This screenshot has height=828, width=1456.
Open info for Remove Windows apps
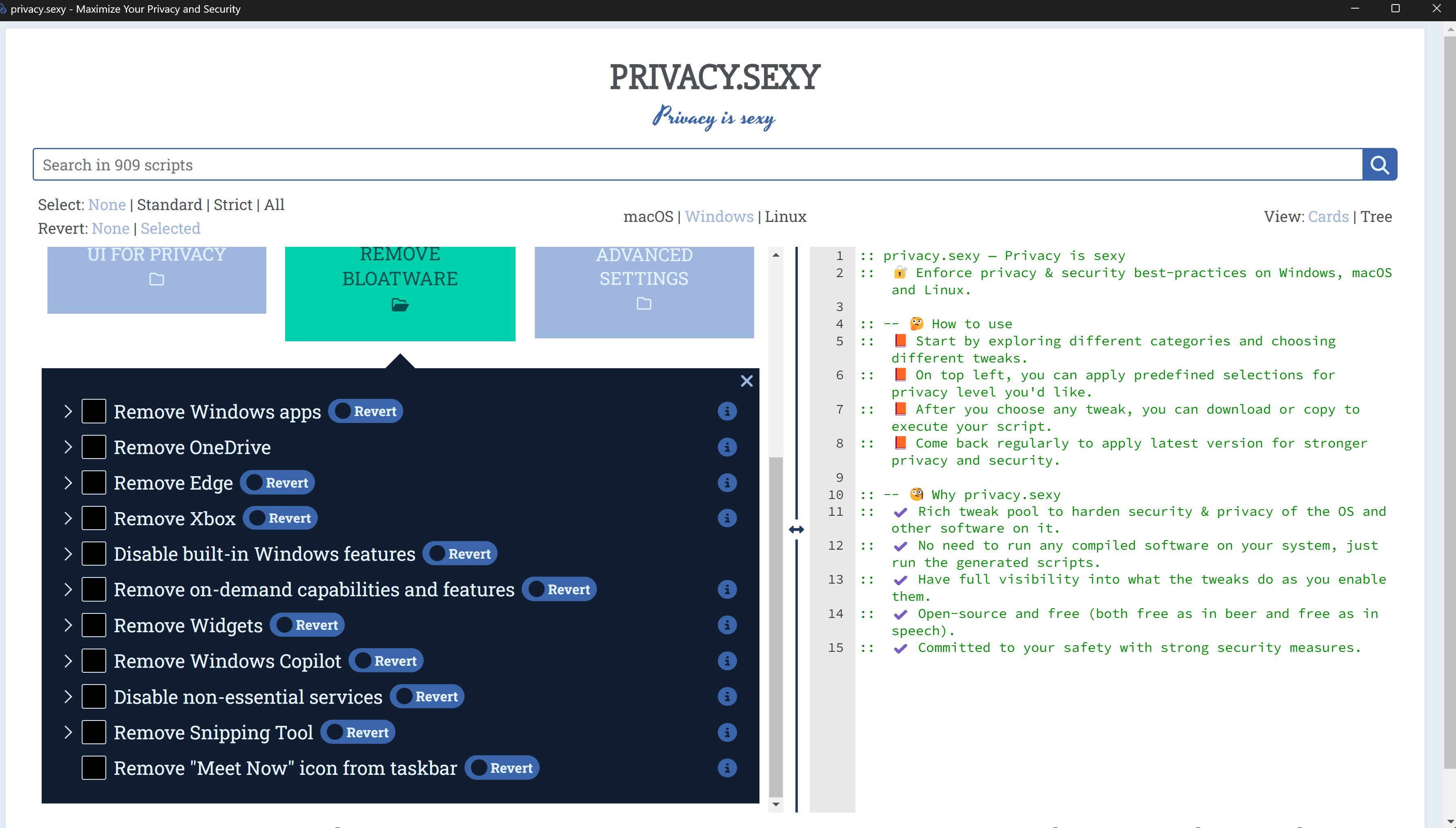click(x=727, y=411)
